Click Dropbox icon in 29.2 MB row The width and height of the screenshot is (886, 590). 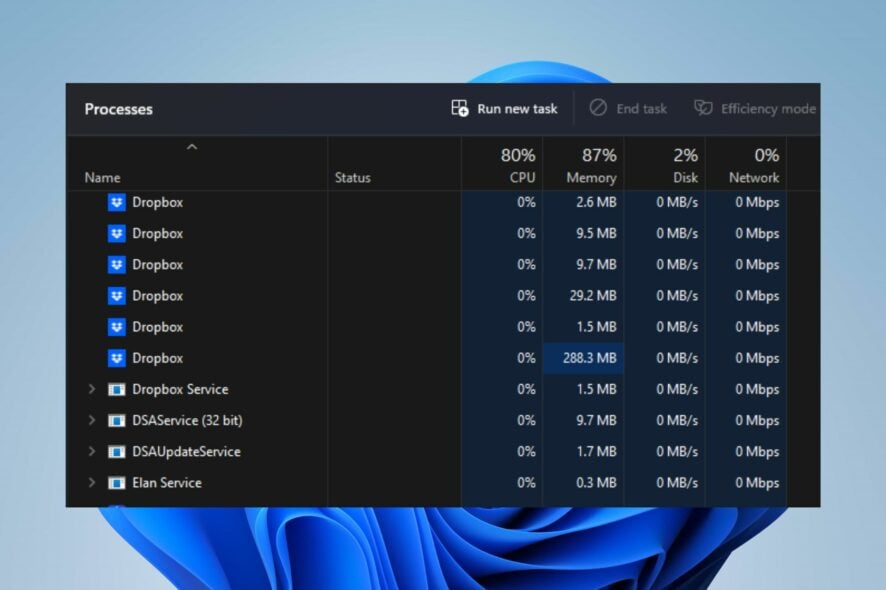pyautogui.click(x=116, y=296)
